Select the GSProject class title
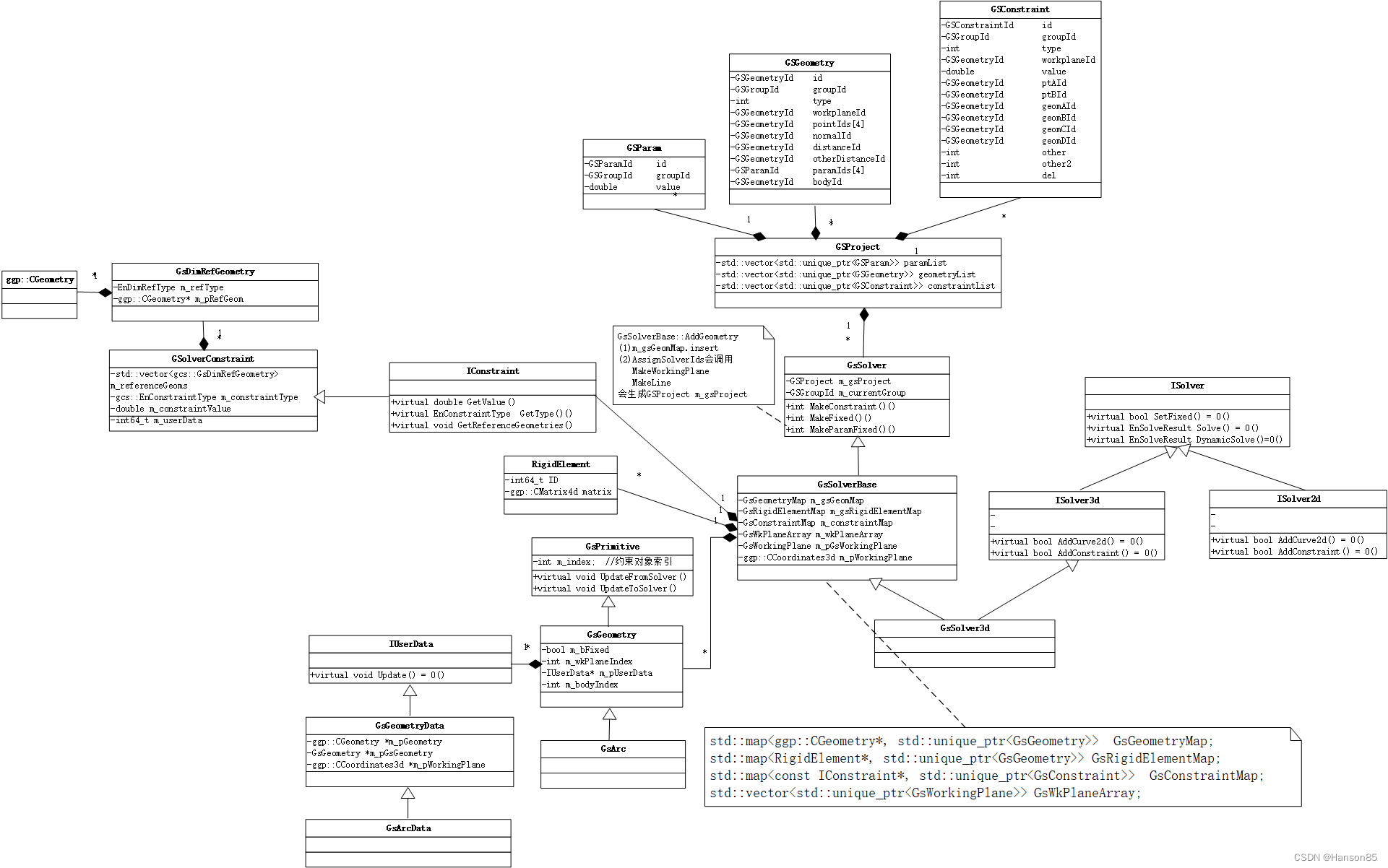 coord(858,247)
